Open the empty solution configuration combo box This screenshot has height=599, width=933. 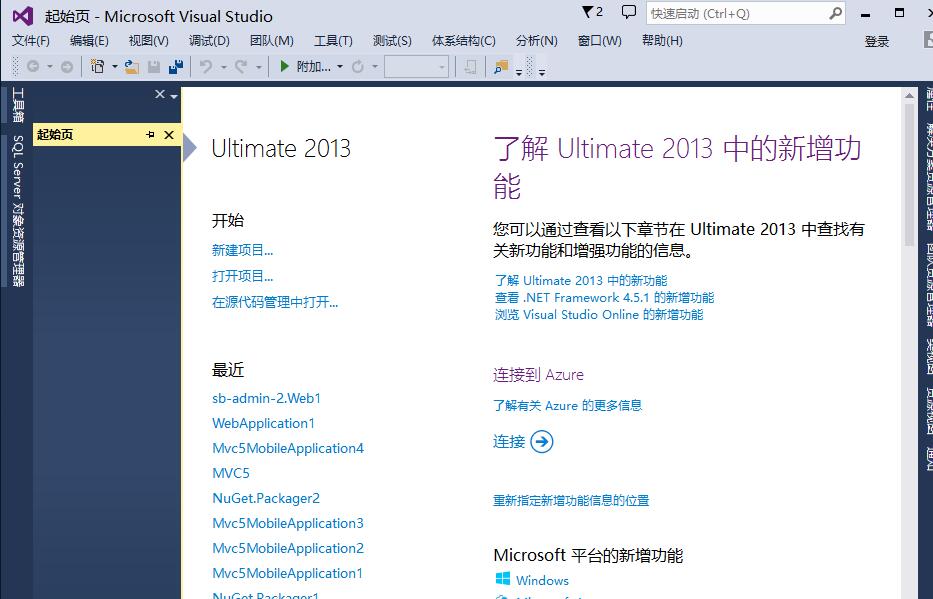[x=417, y=67]
